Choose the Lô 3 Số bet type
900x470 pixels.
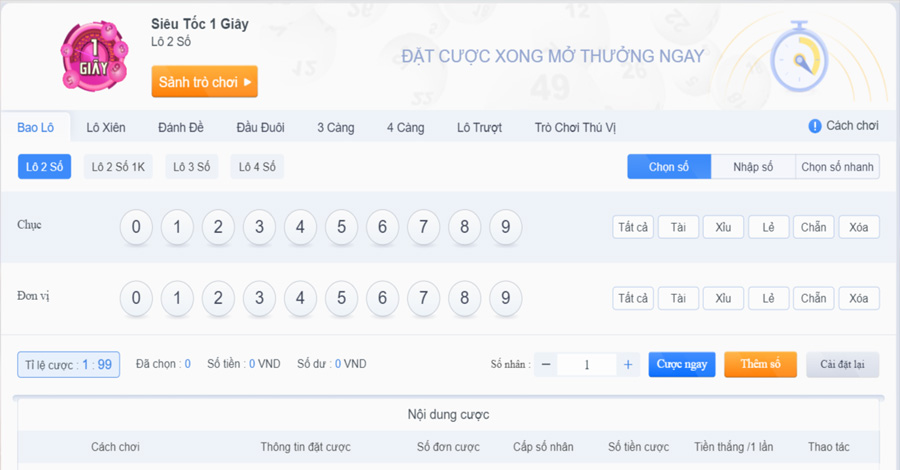192,167
